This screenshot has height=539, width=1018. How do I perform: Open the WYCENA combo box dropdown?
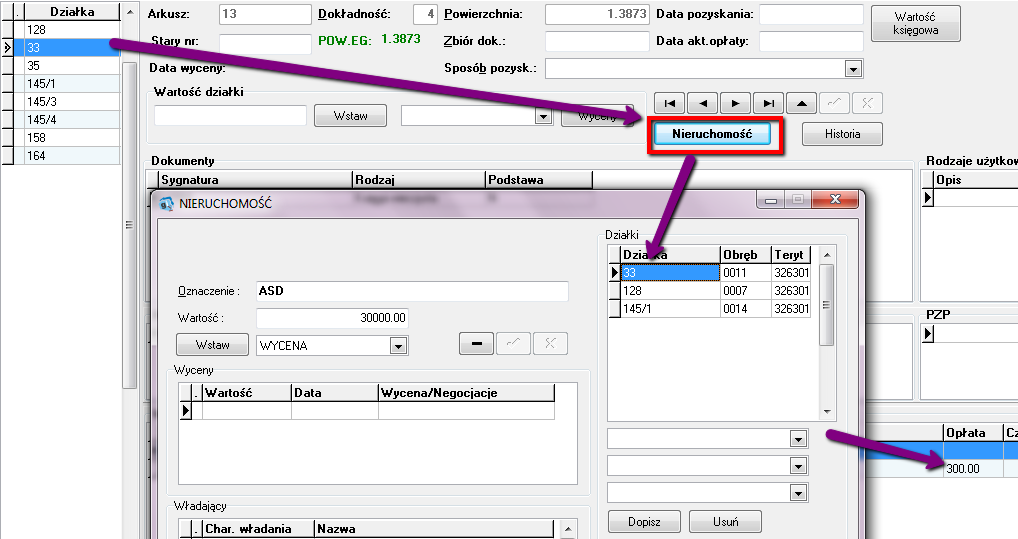point(399,345)
